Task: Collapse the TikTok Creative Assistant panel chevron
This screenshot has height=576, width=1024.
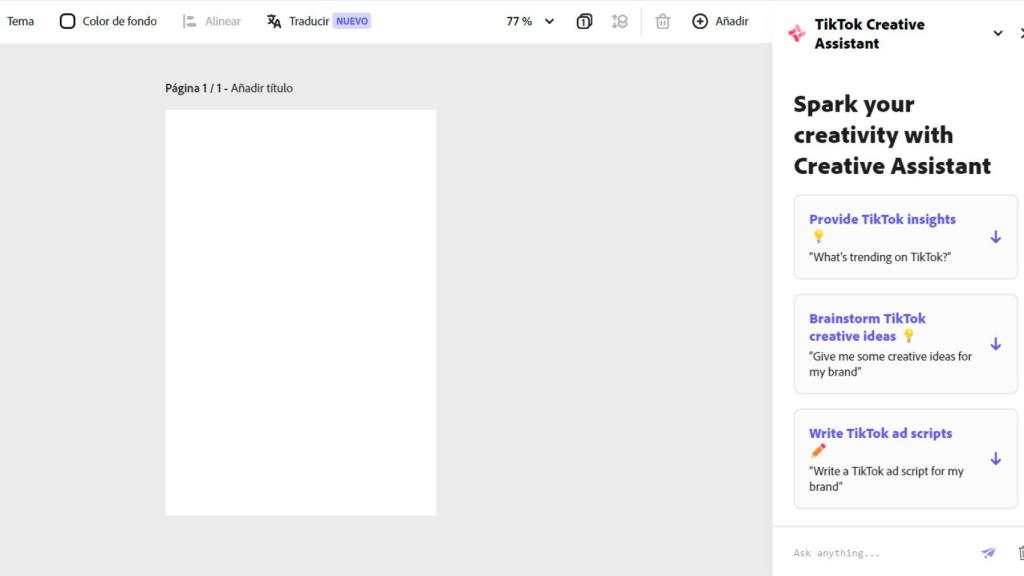Action: [998, 33]
